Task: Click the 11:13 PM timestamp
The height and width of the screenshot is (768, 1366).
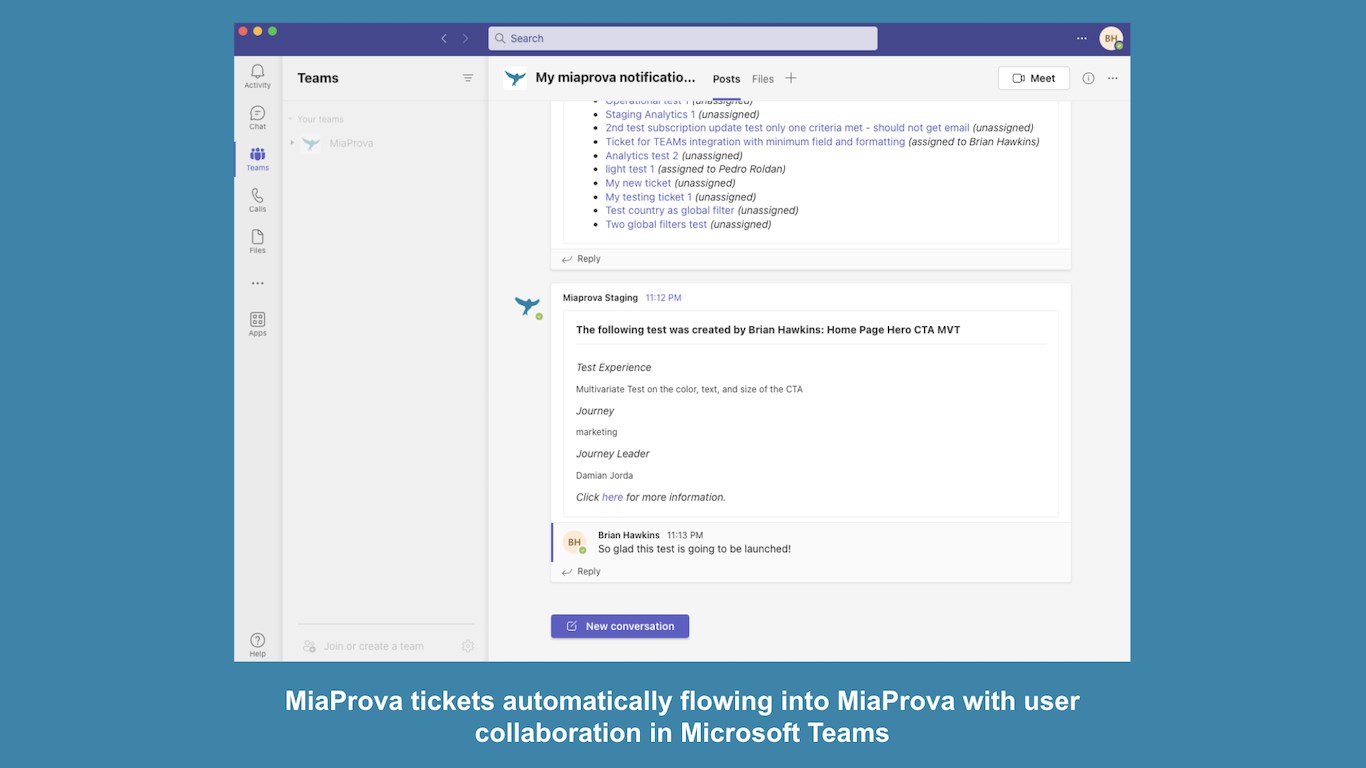Action: click(685, 535)
